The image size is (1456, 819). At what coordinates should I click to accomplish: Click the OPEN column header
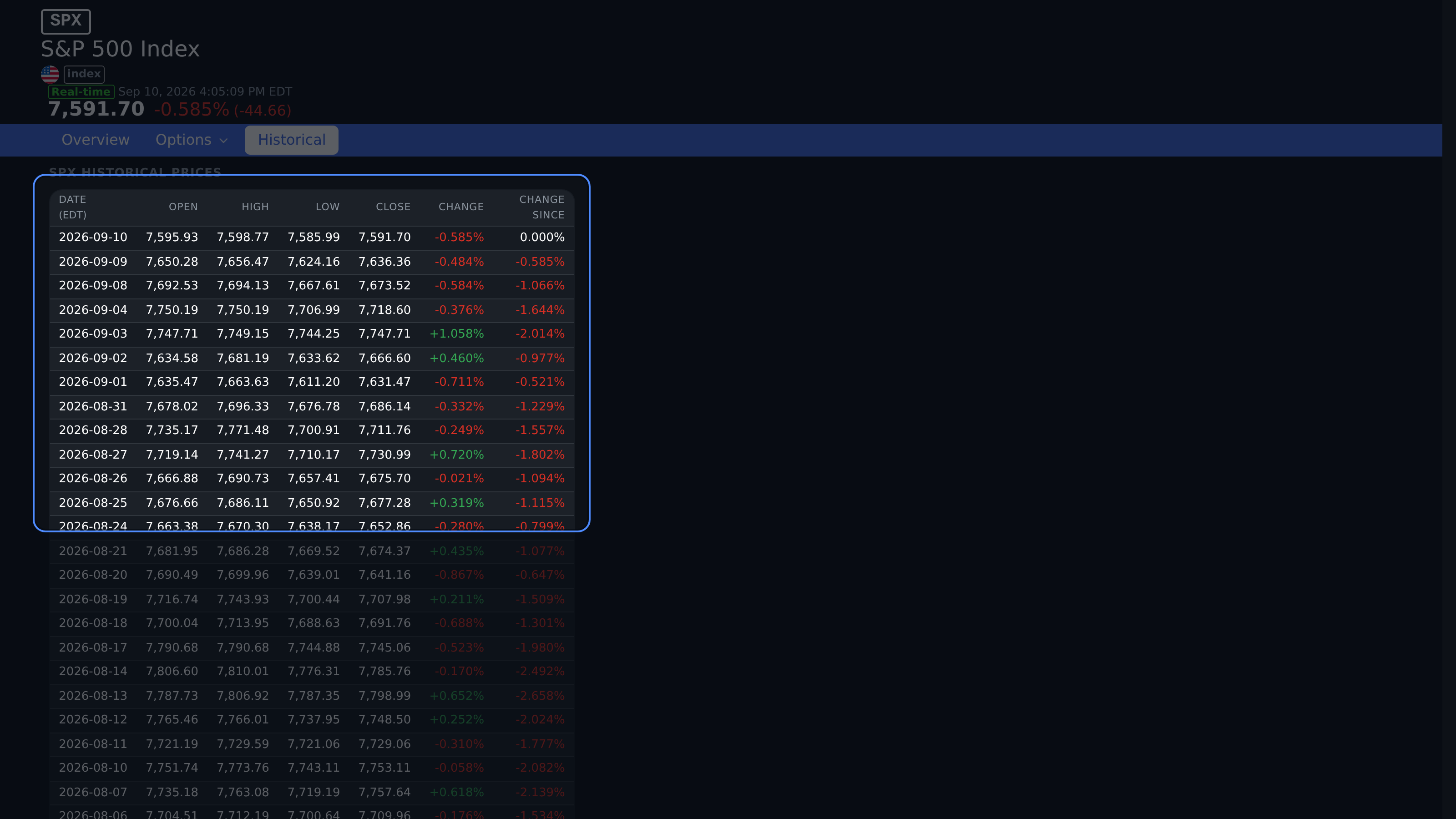[x=183, y=207]
